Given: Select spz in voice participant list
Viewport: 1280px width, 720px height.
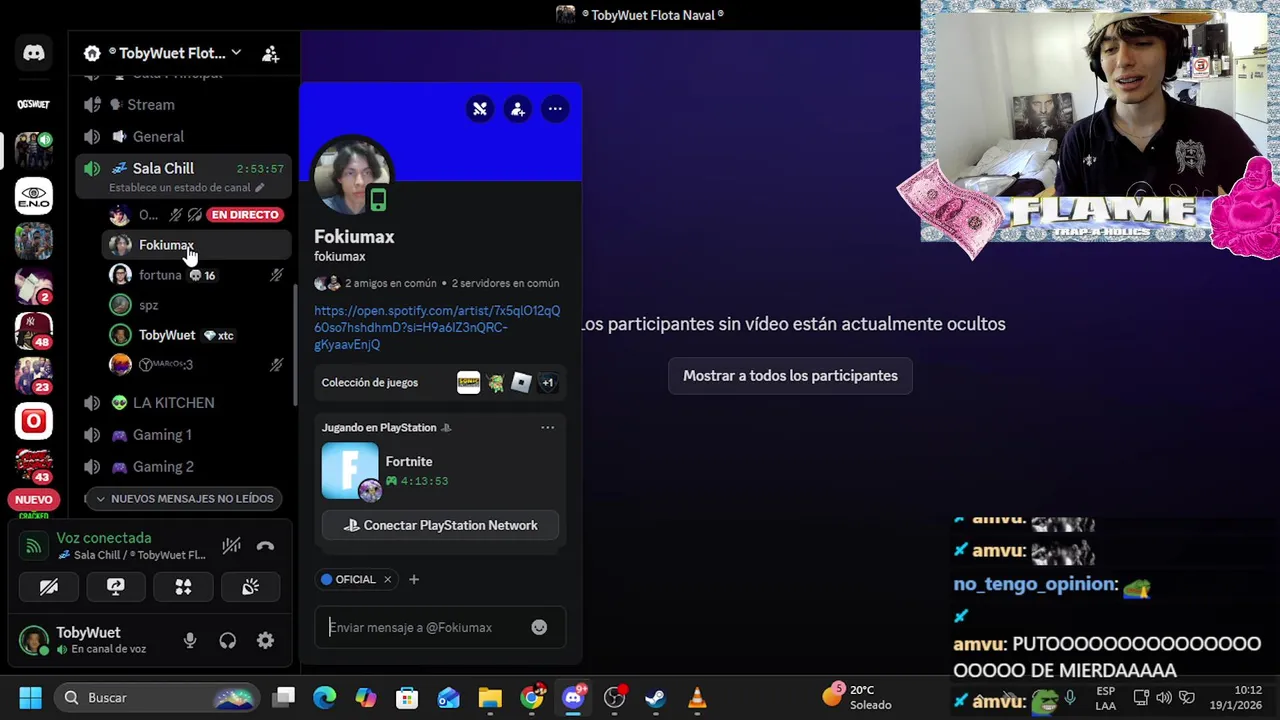Looking at the screenshot, I should tap(197, 305).
